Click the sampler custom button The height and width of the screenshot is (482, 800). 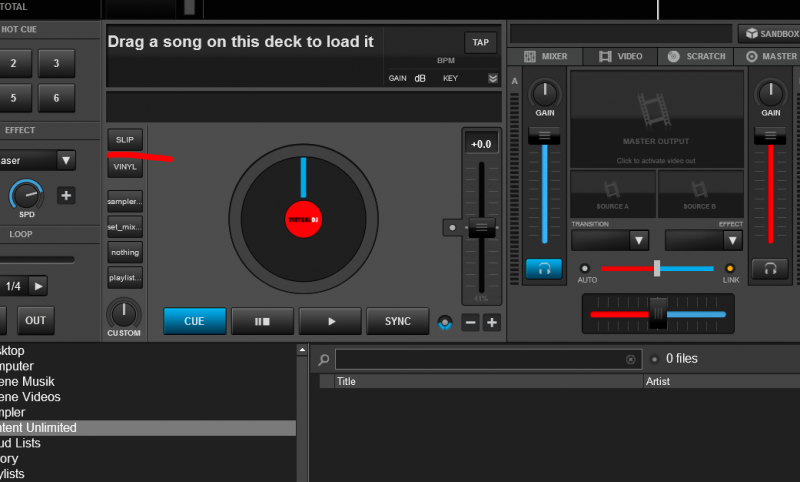click(x=125, y=201)
